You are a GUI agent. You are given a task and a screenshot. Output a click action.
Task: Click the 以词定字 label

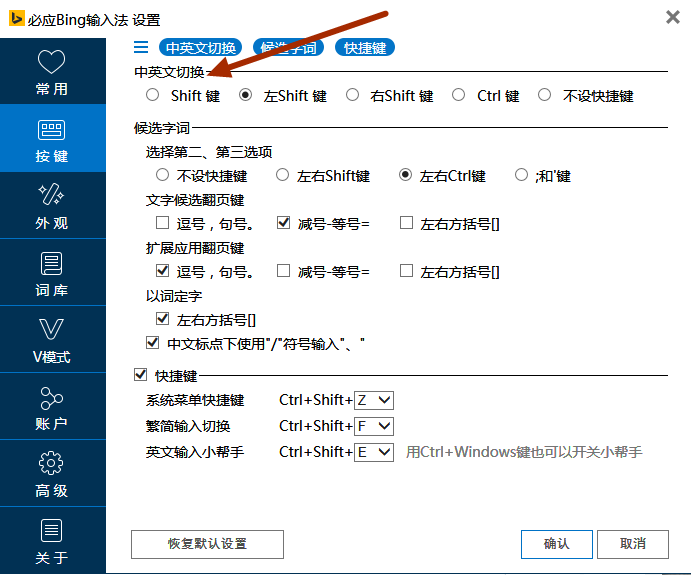pos(174,296)
